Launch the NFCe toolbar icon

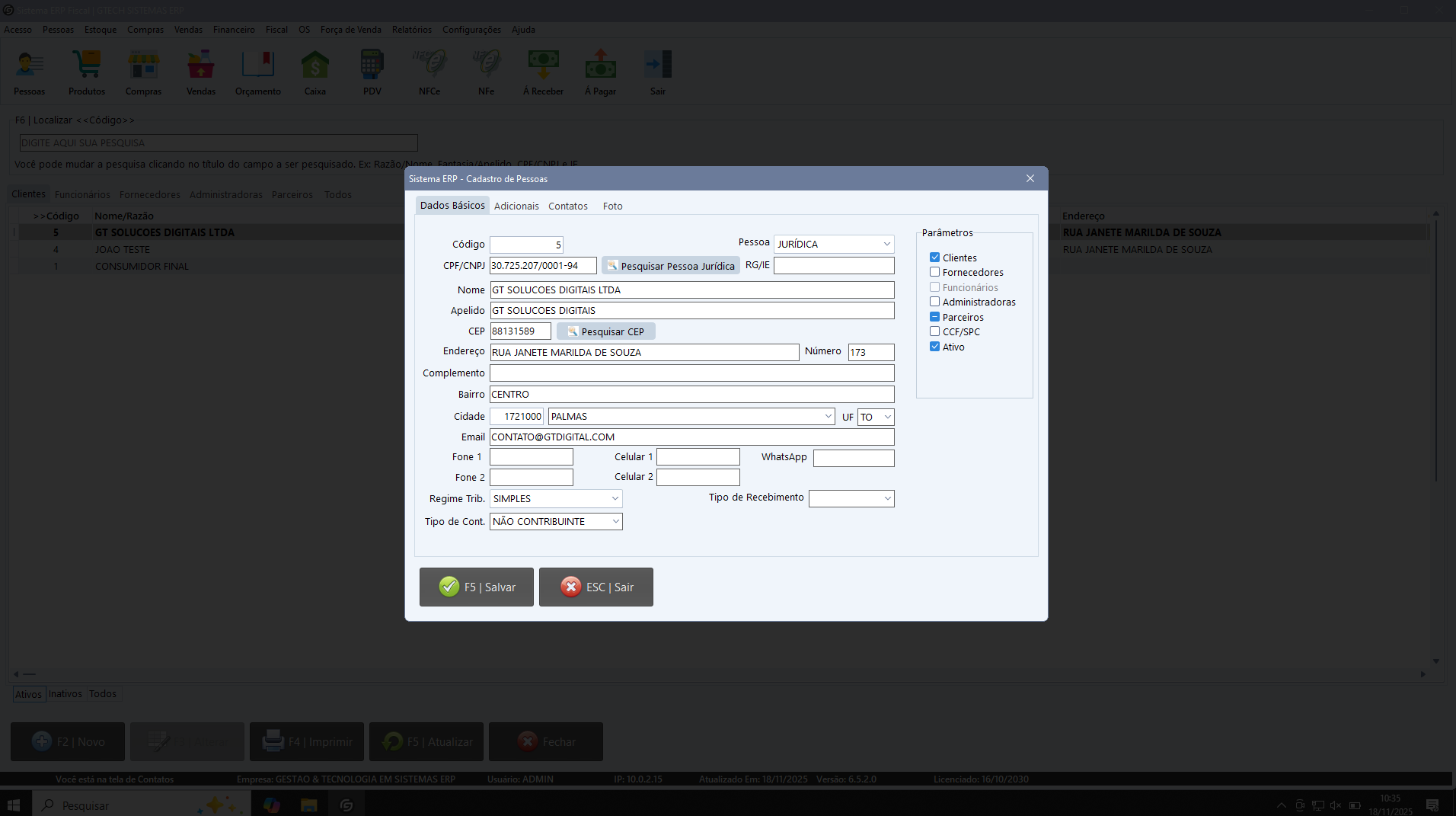point(429,66)
